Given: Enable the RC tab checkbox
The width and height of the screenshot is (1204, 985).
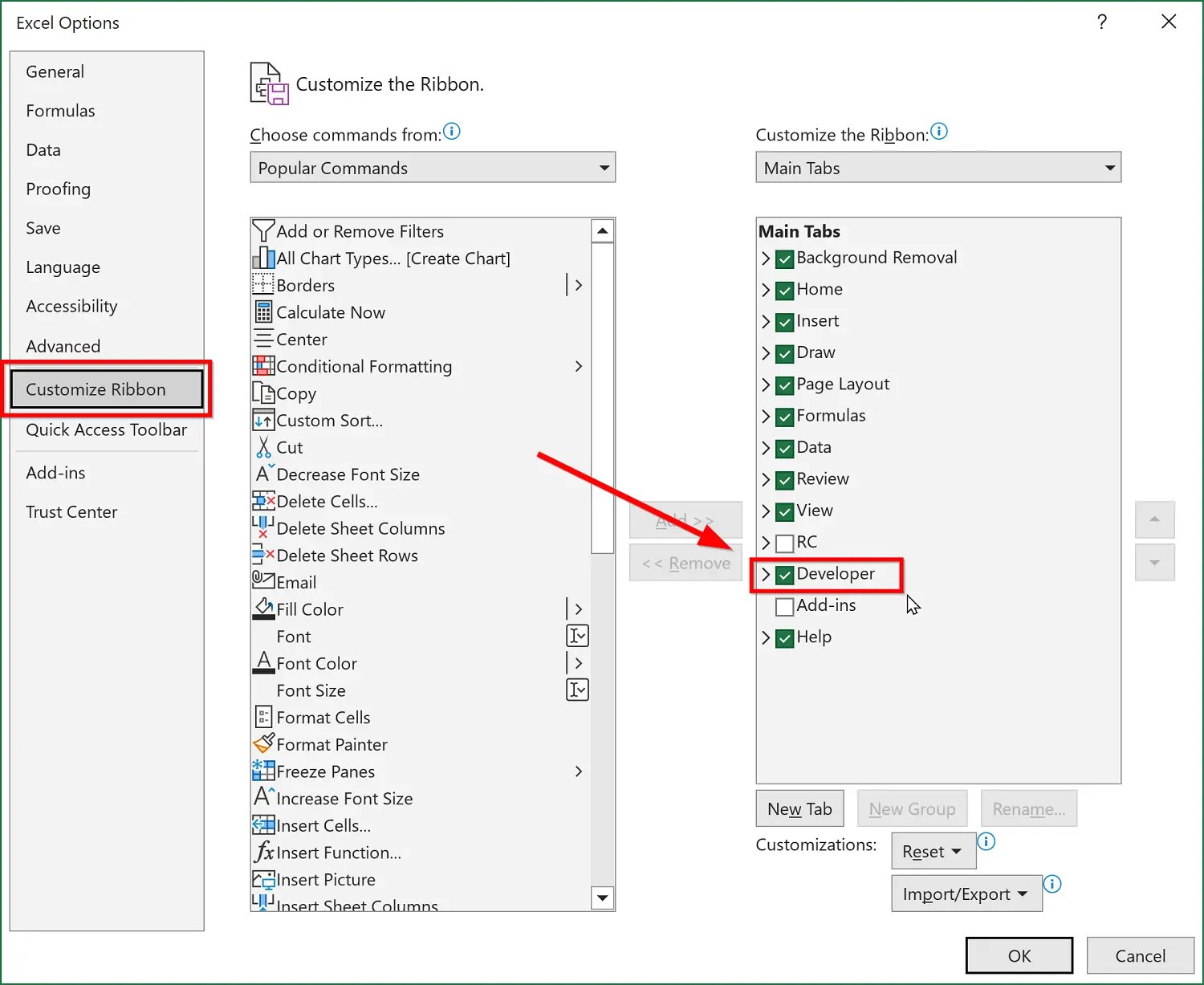Looking at the screenshot, I should 784,543.
